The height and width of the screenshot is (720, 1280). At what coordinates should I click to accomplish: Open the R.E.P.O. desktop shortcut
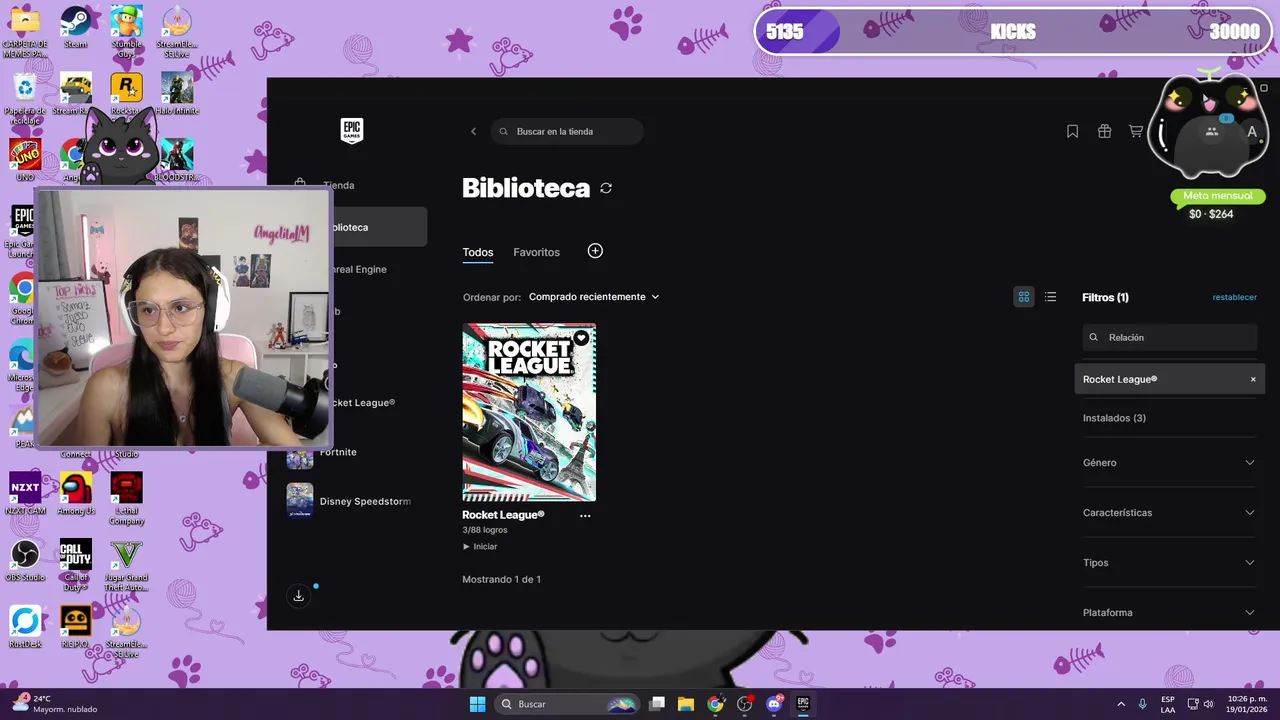coord(75,627)
